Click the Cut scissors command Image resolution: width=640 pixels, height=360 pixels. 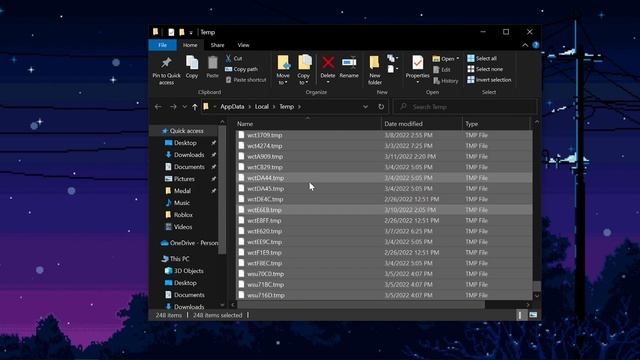point(234,58)
